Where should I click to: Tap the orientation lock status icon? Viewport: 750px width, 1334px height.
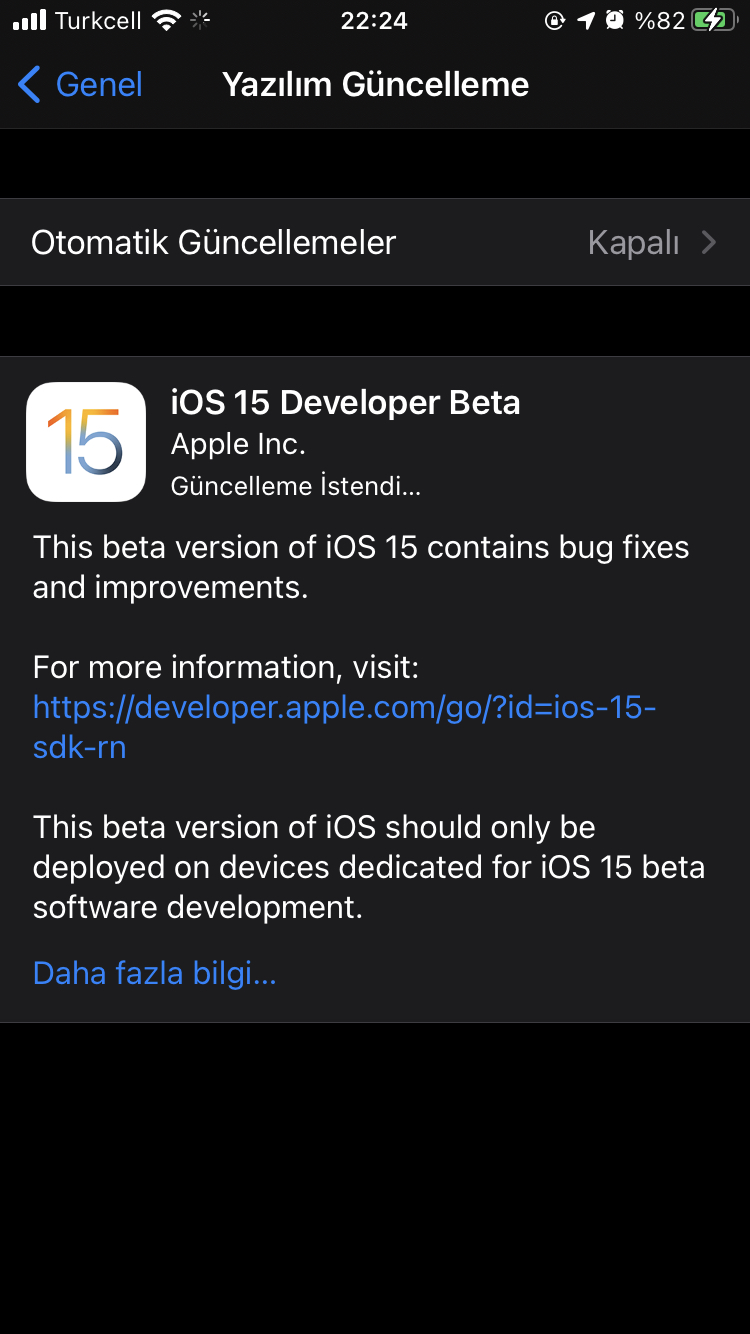[555, 20]
